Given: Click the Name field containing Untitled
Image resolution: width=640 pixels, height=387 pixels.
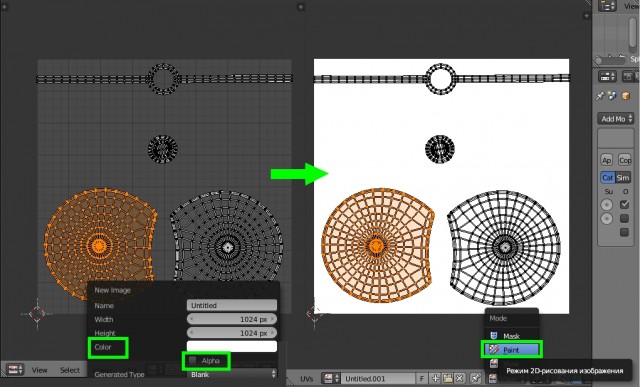Looking at the screenshot, I should point(232,305).
